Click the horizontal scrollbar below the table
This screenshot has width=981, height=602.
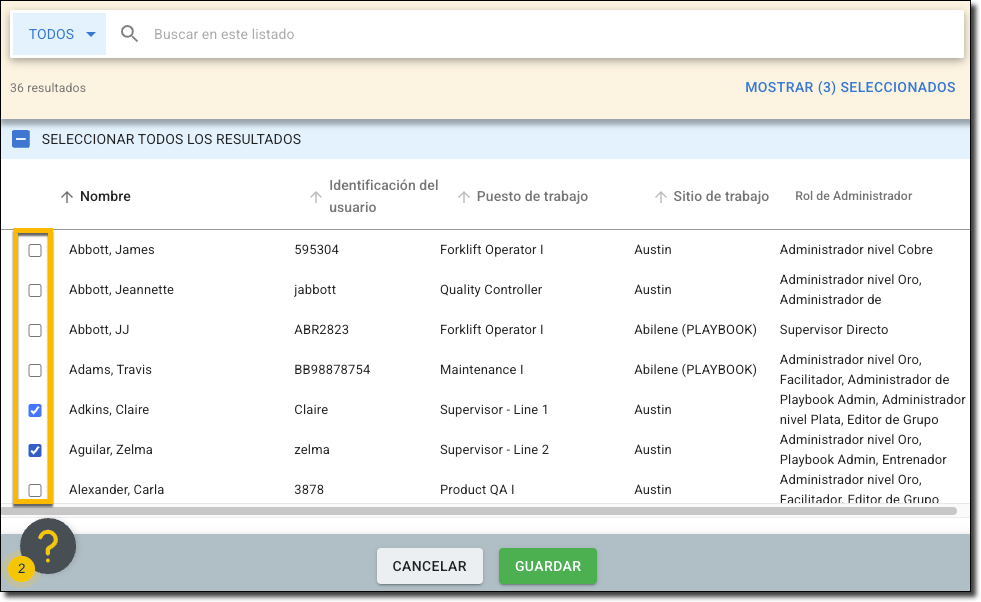[x=480, y=511]
